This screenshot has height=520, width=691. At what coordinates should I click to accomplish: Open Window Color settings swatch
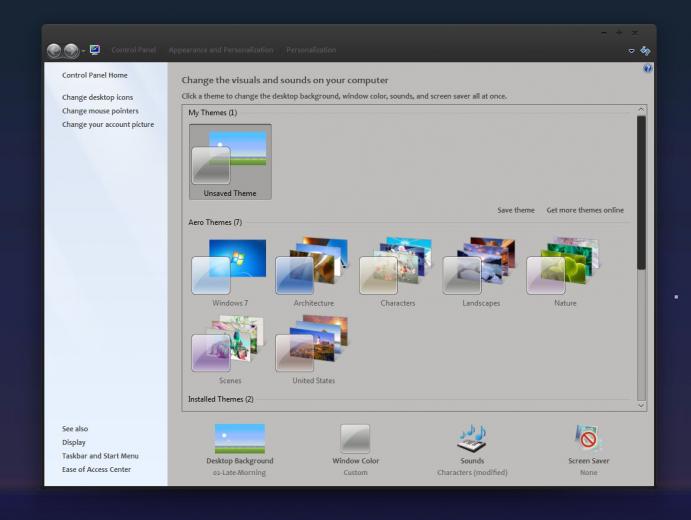[355, 439]
